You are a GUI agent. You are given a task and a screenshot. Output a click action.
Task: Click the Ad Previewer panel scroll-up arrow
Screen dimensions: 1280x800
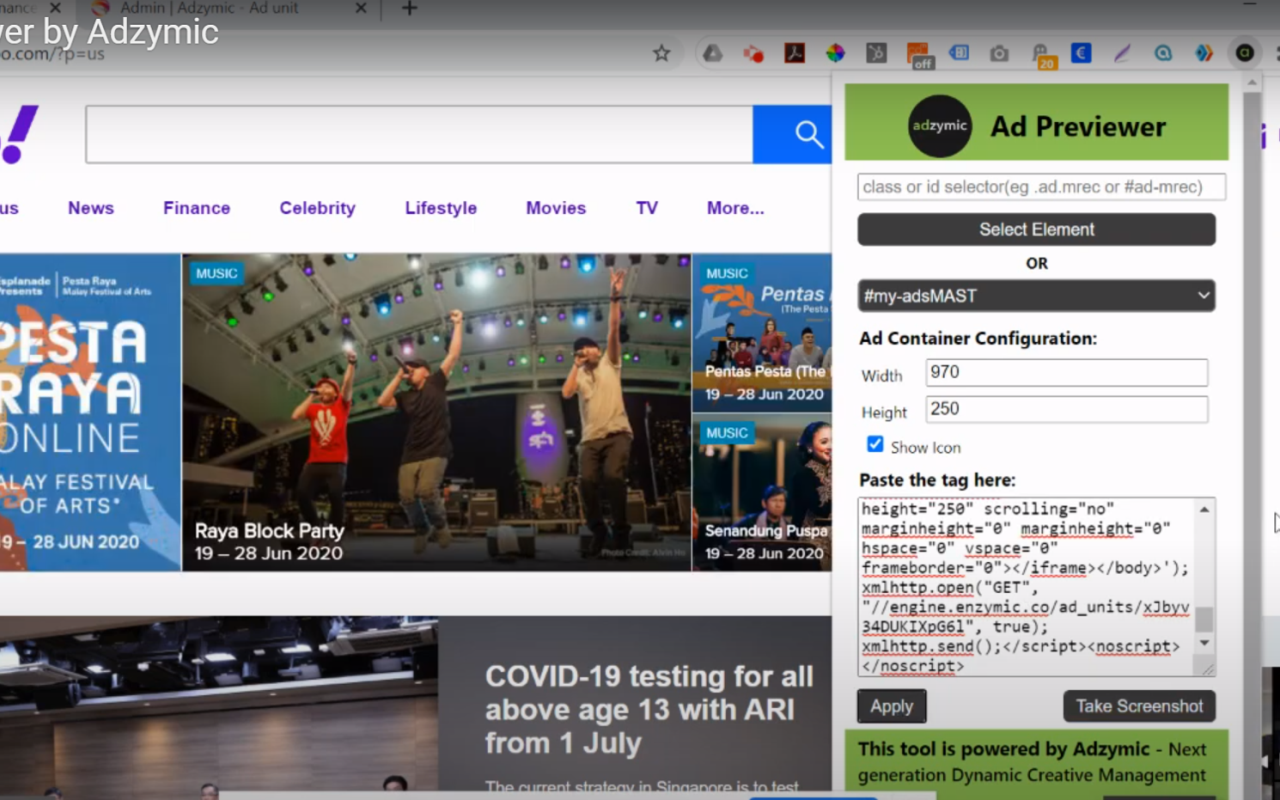coord(1251,84)
